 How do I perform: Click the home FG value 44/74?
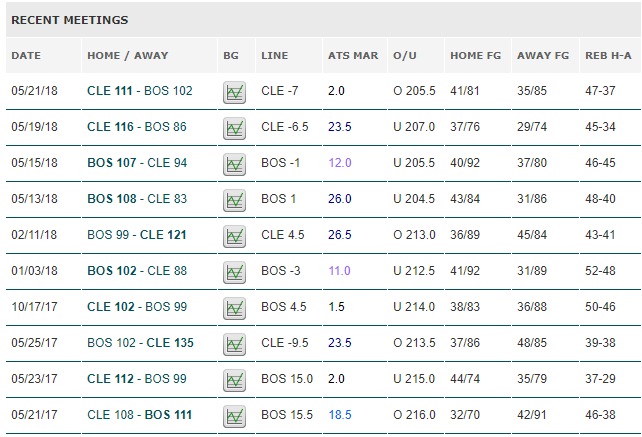[465, 379]
